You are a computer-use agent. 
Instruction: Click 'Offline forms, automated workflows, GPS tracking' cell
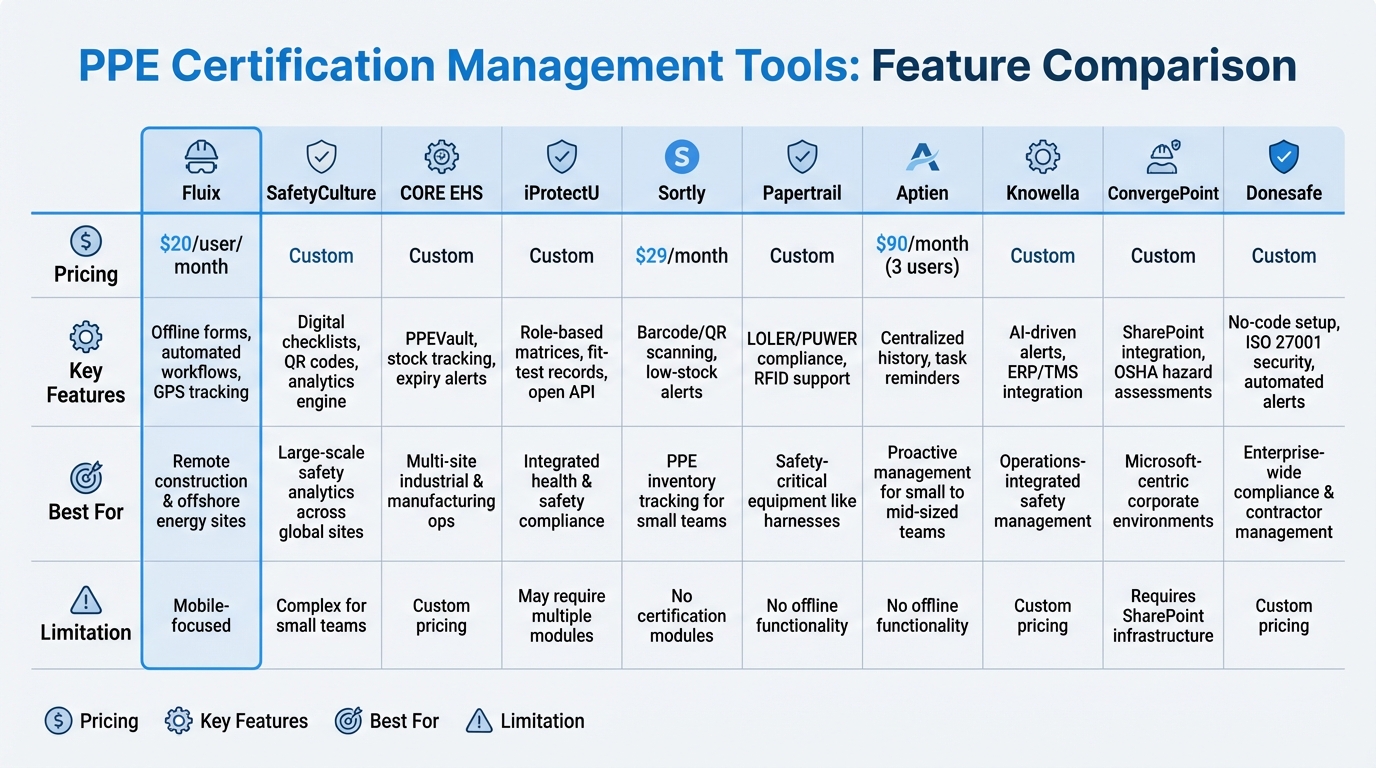pyautogui.click(x=201, y=362)
